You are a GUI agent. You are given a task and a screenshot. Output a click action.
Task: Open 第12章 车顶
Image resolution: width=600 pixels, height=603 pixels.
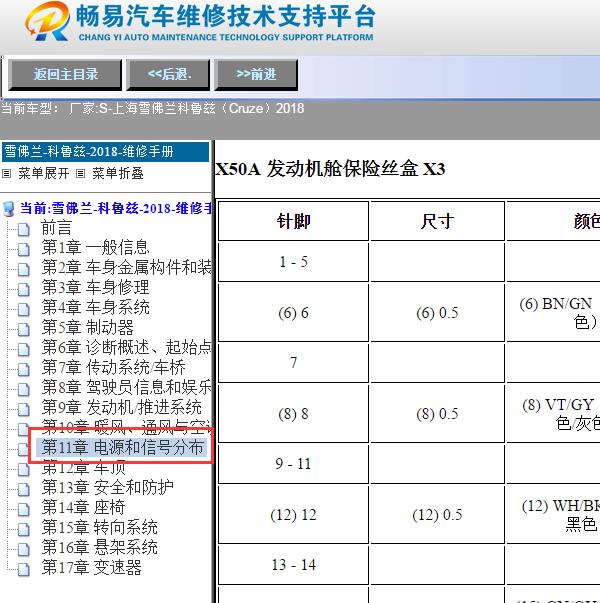(x=83, y=468)
